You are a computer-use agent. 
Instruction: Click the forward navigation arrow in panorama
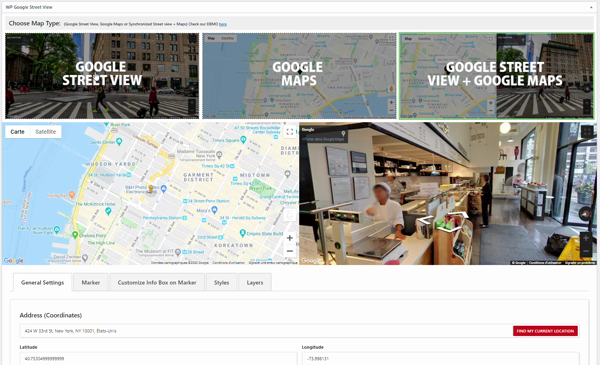[x=459, y=214]
